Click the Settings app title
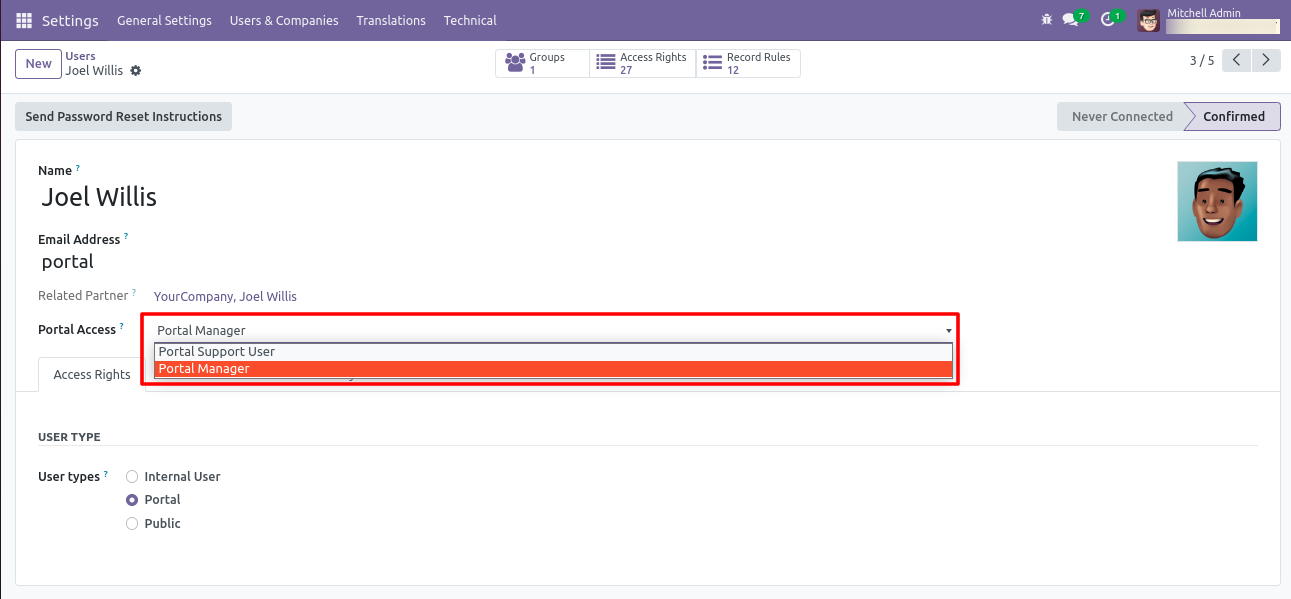The height and width of the screenshot is (599, 1291). point(70,20)
